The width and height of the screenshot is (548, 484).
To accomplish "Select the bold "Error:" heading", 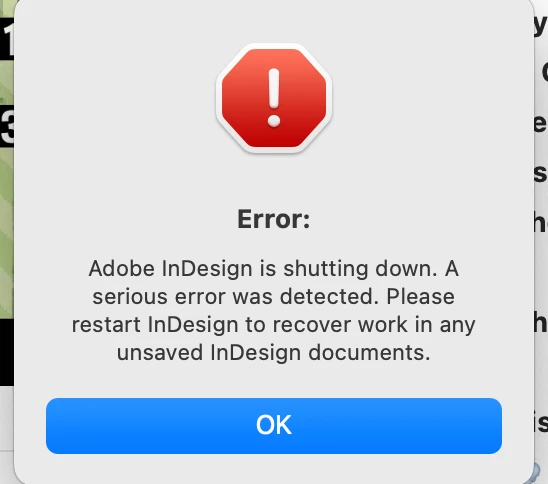I will coord(274,219).
